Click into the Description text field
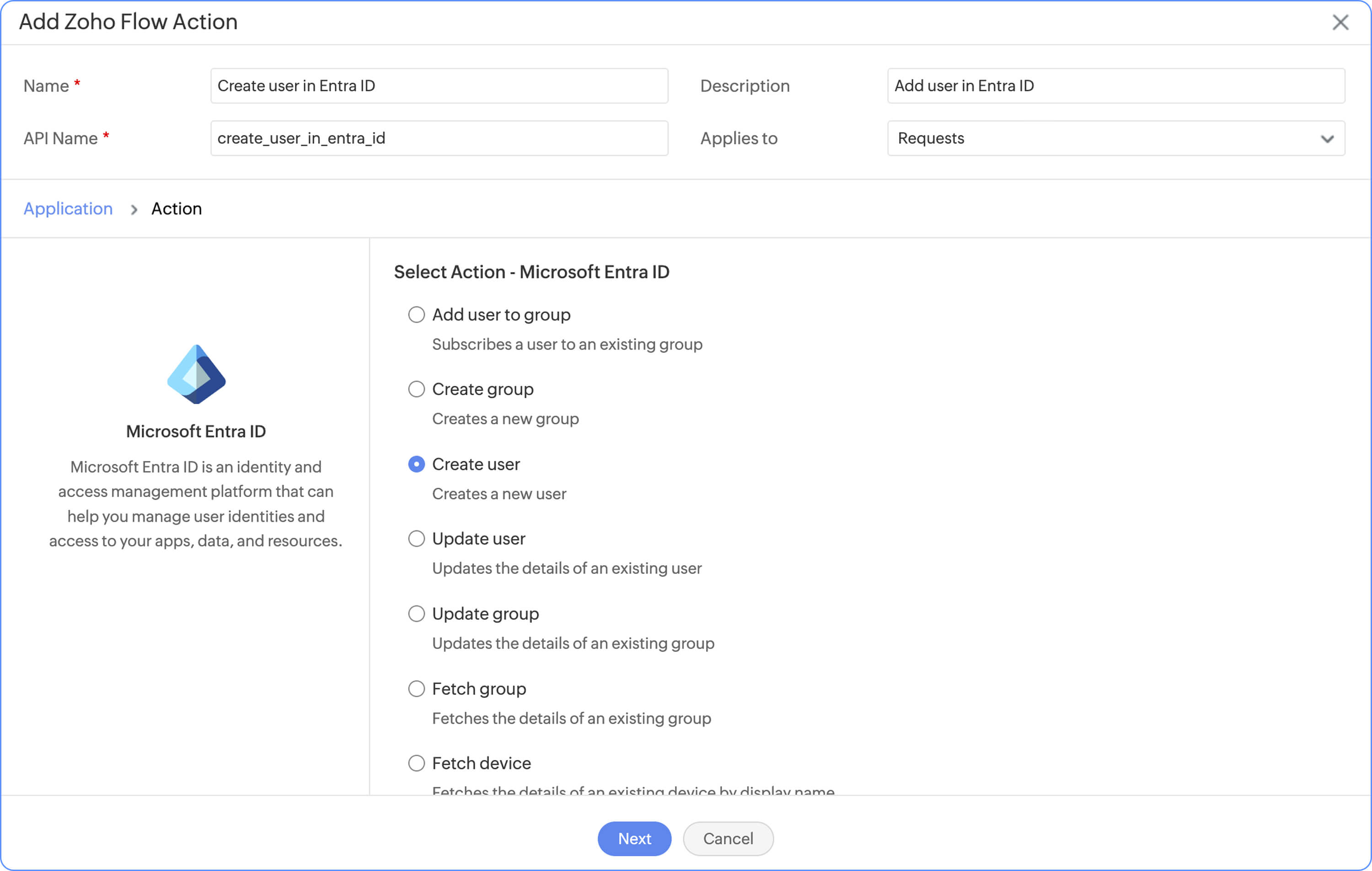Screen dimensions: 1372x871 pos(1115,86)
